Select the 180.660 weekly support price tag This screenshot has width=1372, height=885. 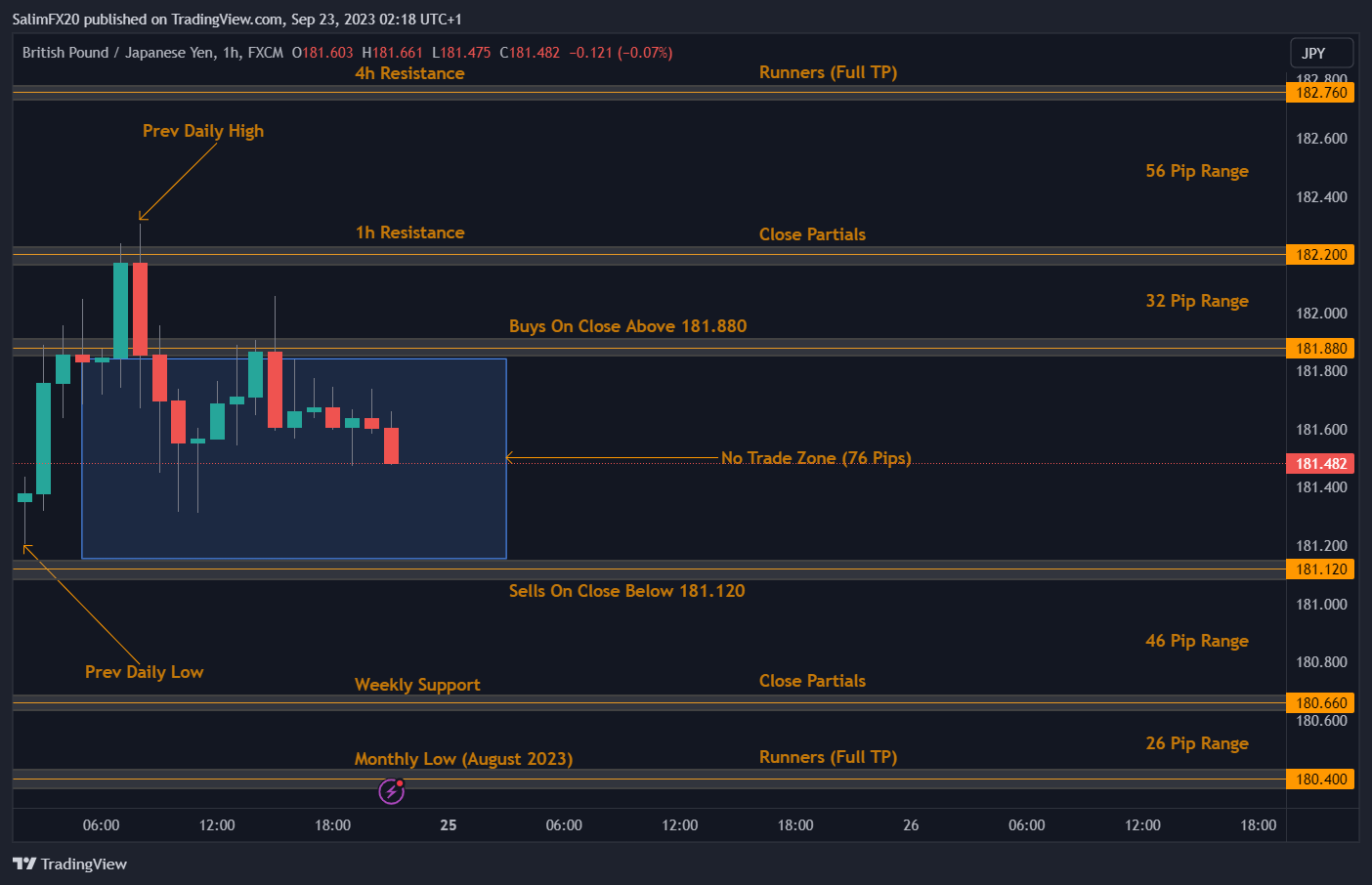point(1320,703)
